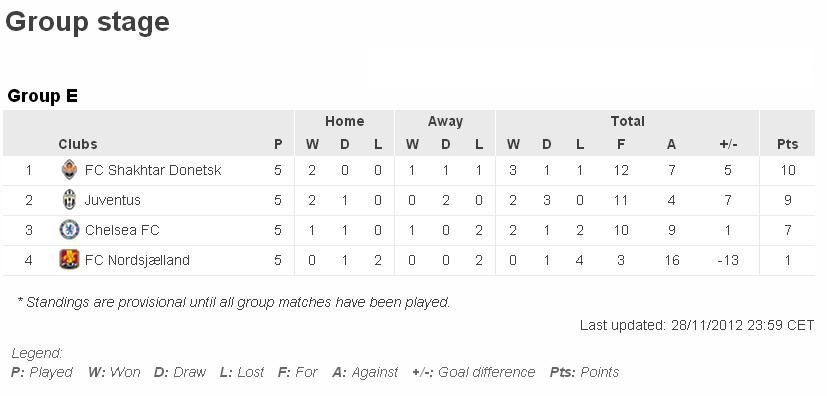Viewport: 827px width, 396px height.
Task: Open the FC Shakhtar Donetsk club link
Action: 153,170
